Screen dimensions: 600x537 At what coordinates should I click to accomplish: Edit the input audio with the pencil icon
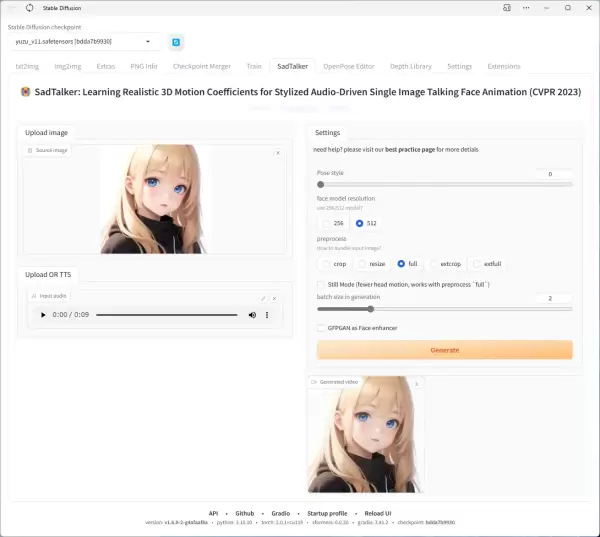click(x=263, y=298)
